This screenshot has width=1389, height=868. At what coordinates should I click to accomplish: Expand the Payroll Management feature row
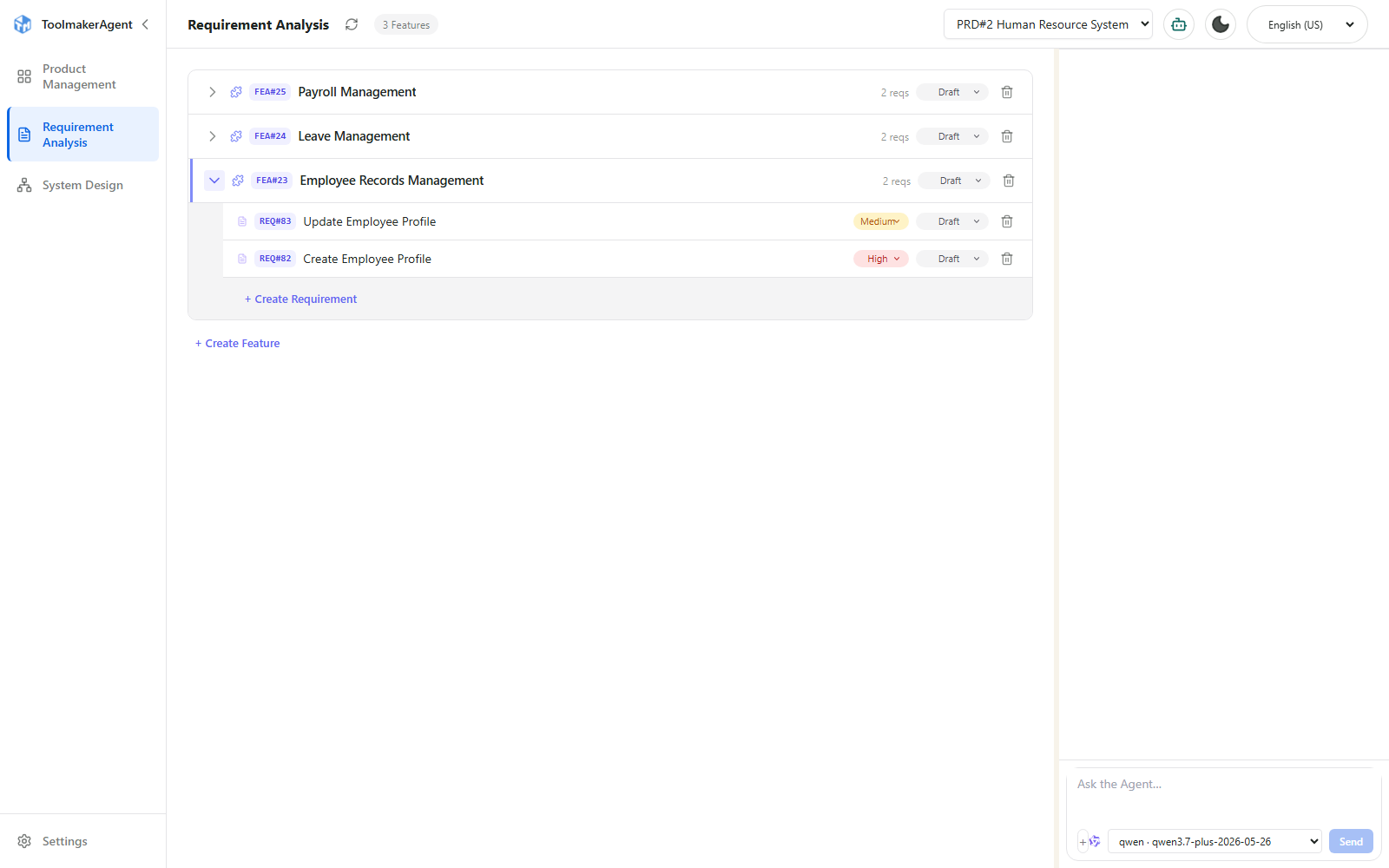pyautogui.click(x=212, y=92)
